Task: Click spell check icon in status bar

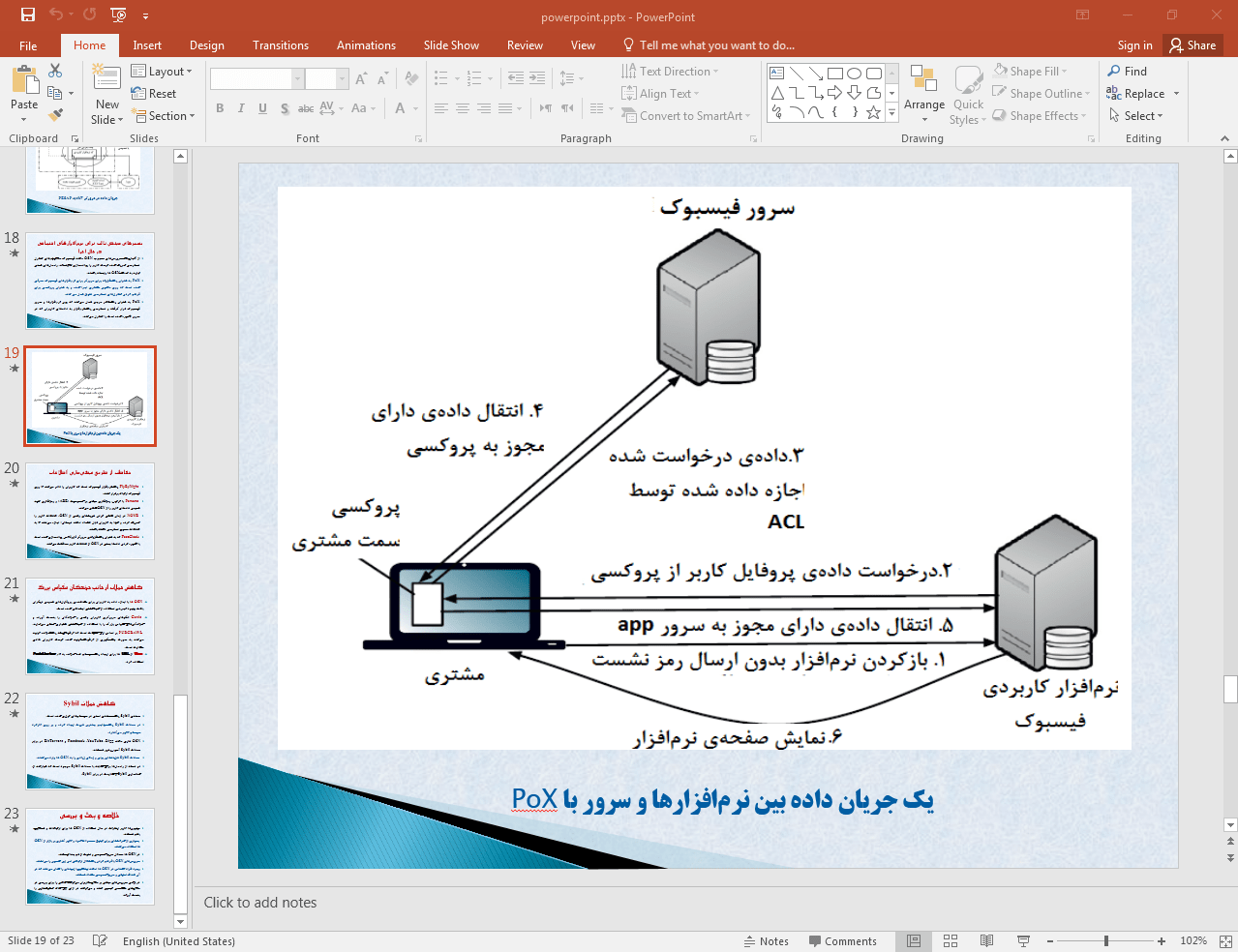Action: pyautogui.click(x=99, y=940)
